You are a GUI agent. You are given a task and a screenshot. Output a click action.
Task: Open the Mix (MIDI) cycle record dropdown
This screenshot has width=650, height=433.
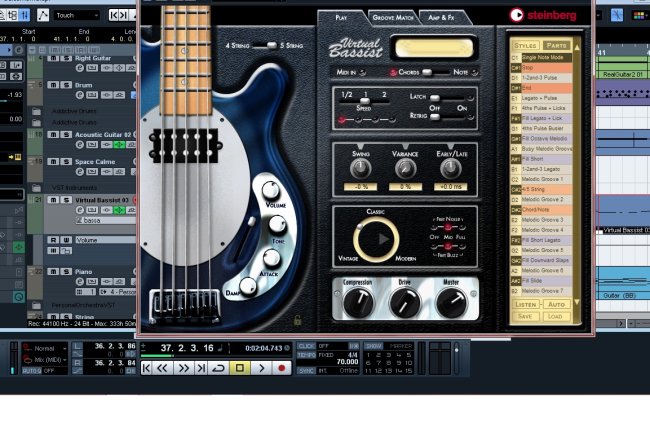(50, 359)
